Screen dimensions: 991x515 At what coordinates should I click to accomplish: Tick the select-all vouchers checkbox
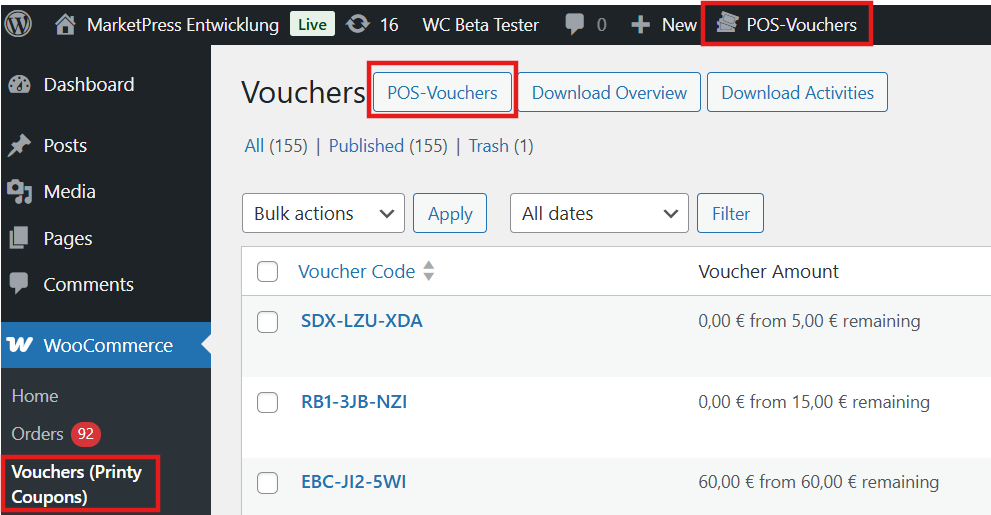(267, 272)
